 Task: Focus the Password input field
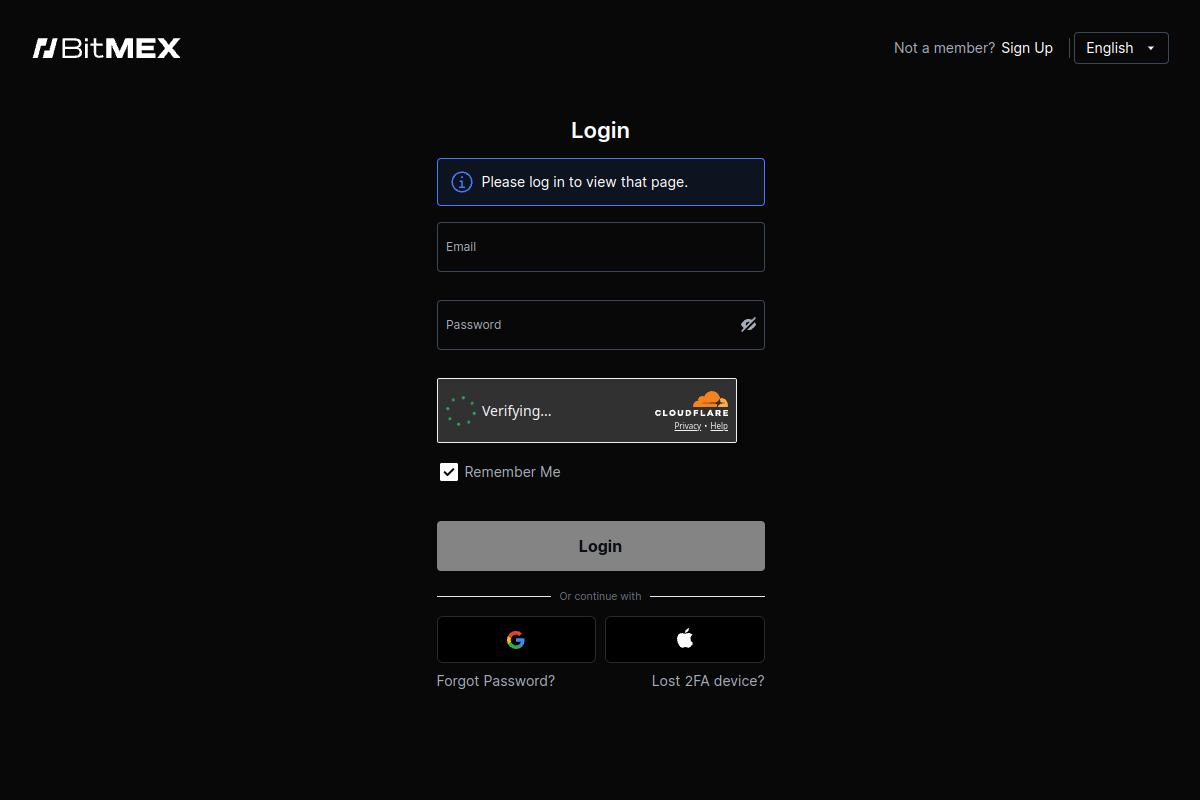601,325
